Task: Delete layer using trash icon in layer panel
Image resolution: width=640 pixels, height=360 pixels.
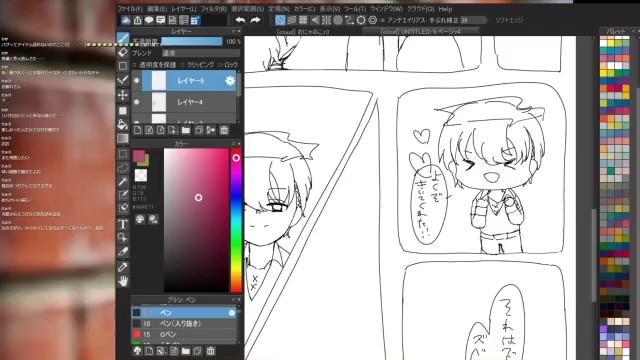Action: (224, 130)
